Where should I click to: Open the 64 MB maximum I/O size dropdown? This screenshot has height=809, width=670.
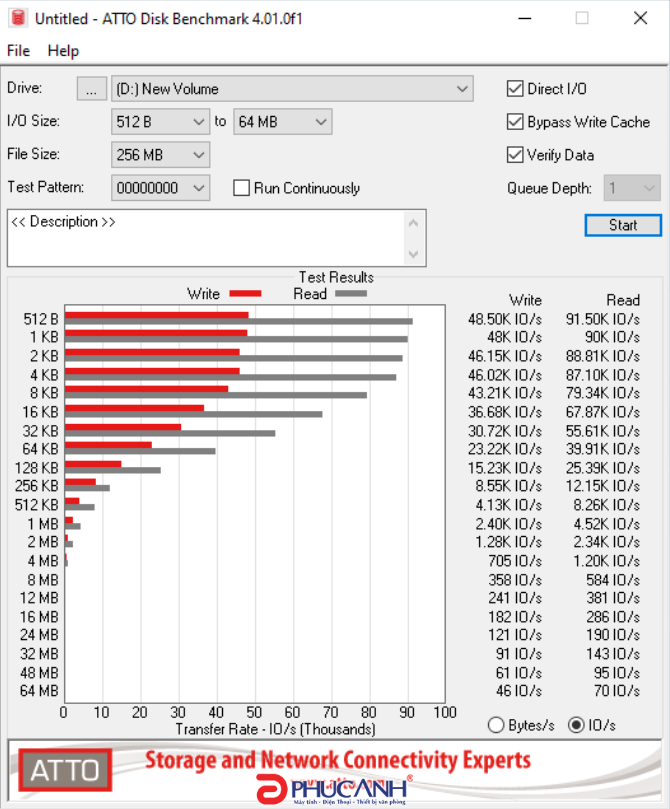tap(283, 122)
